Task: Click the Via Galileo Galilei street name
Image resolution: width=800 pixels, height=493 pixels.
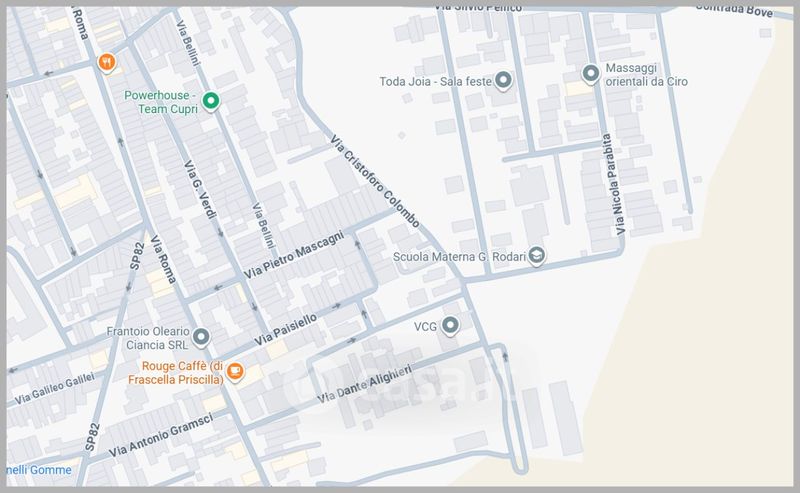Action: 55,386
